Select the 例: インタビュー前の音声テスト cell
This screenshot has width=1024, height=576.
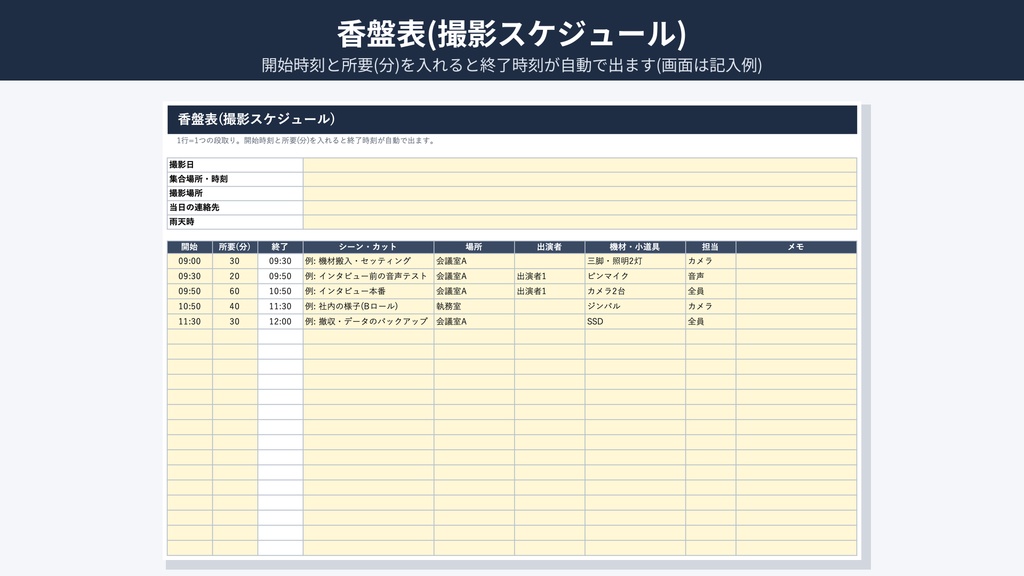coord(368,276)
